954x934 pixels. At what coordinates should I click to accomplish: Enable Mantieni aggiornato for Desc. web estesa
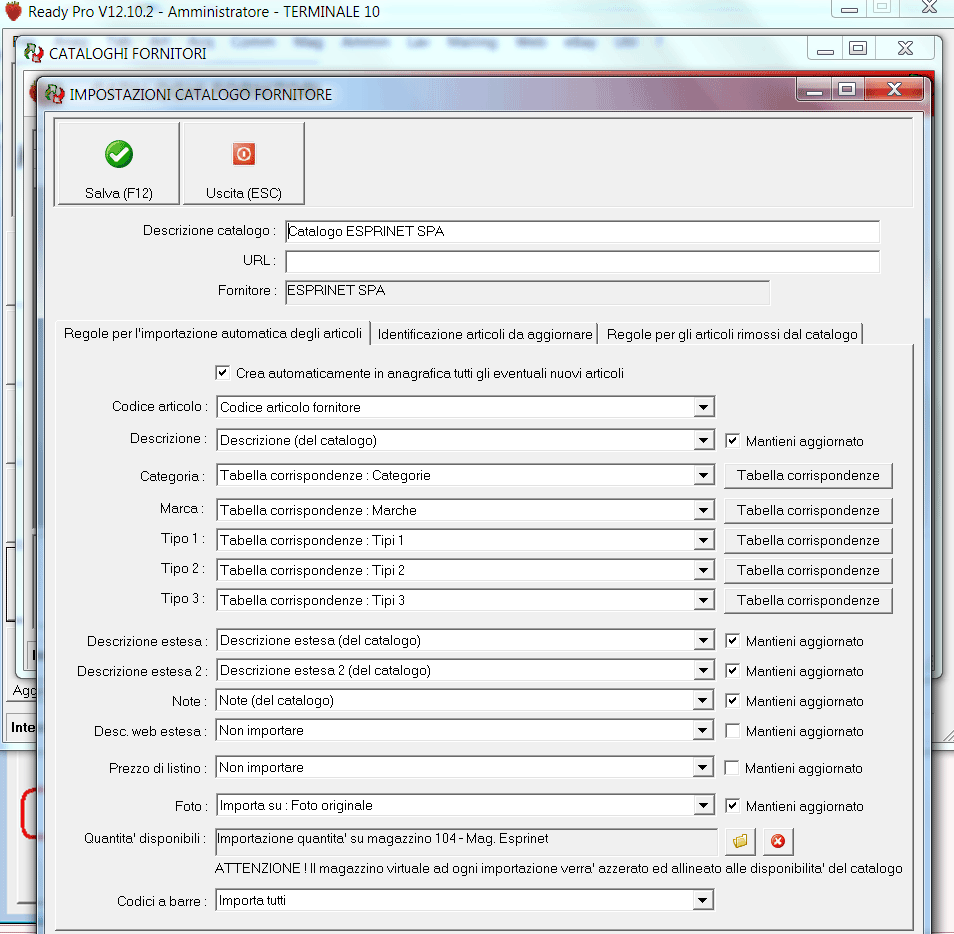point(733,731)
